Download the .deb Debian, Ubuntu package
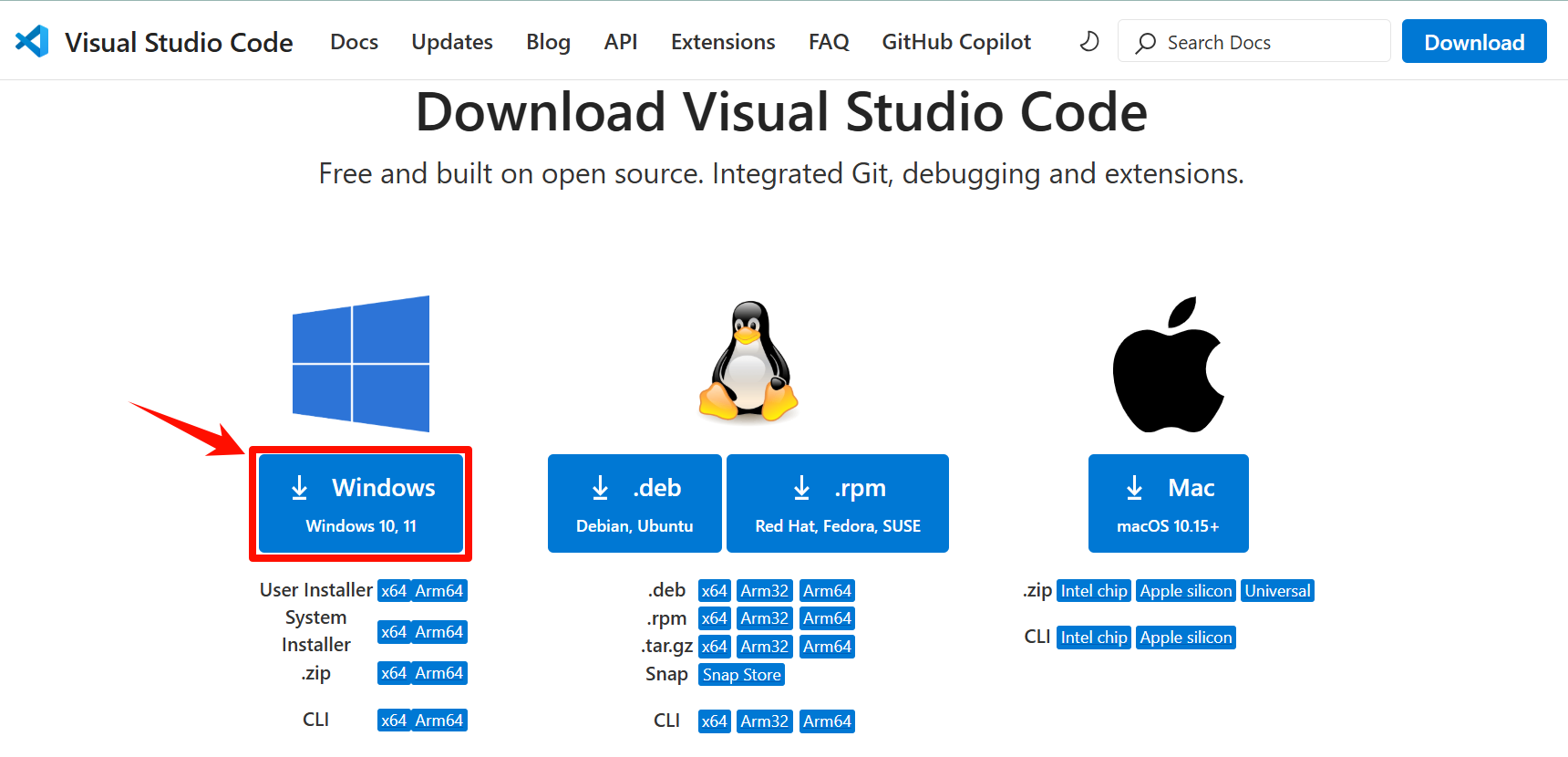Viewport: 1568px width, 757px height. click(x=634, y=503)
